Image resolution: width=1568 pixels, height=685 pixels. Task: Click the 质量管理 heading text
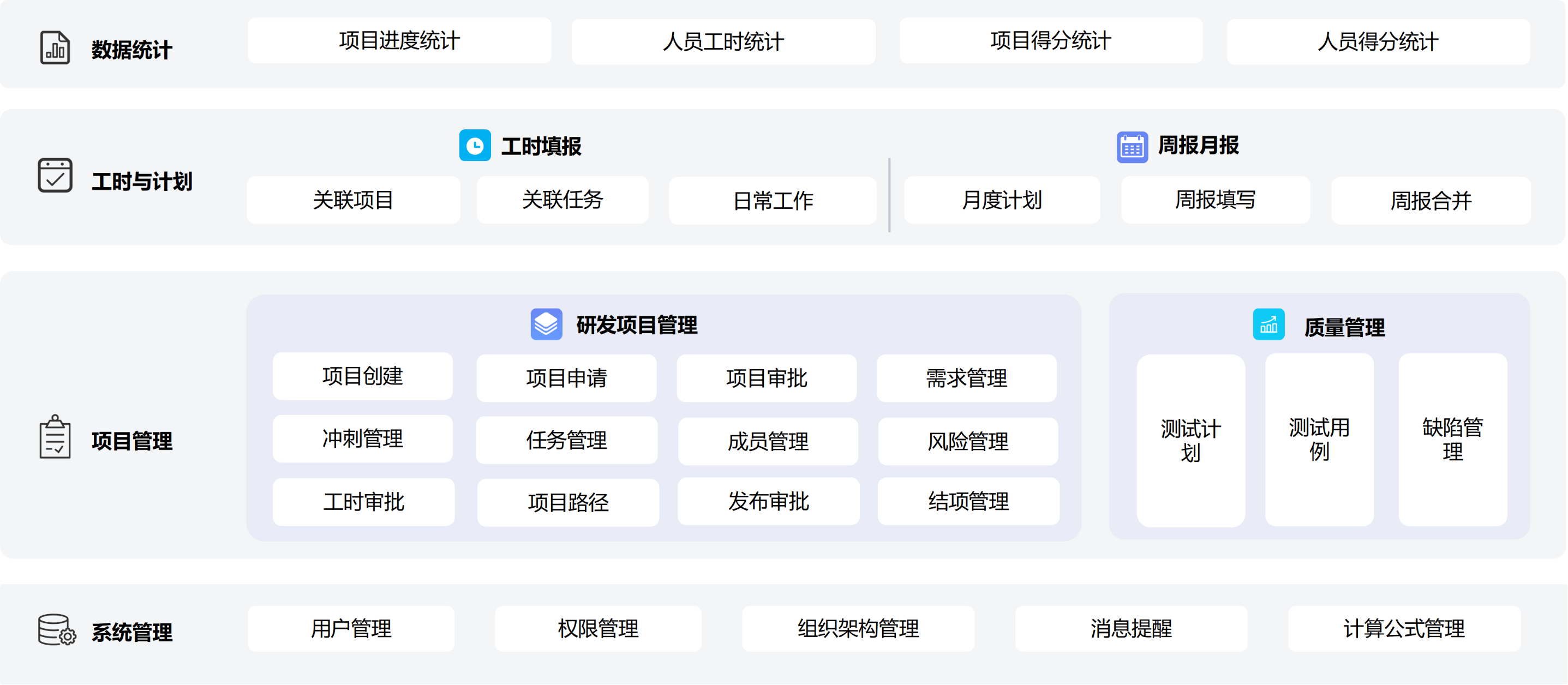1344,328
